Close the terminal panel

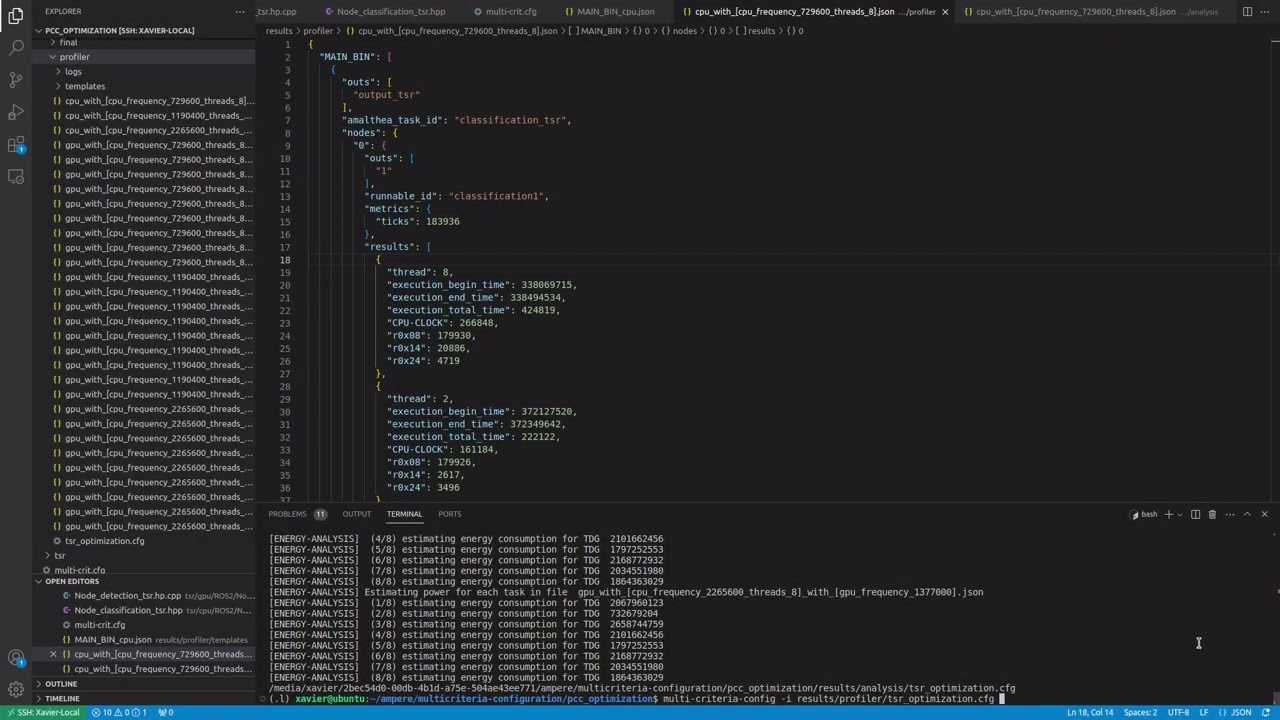click(x=1264, y=514)
